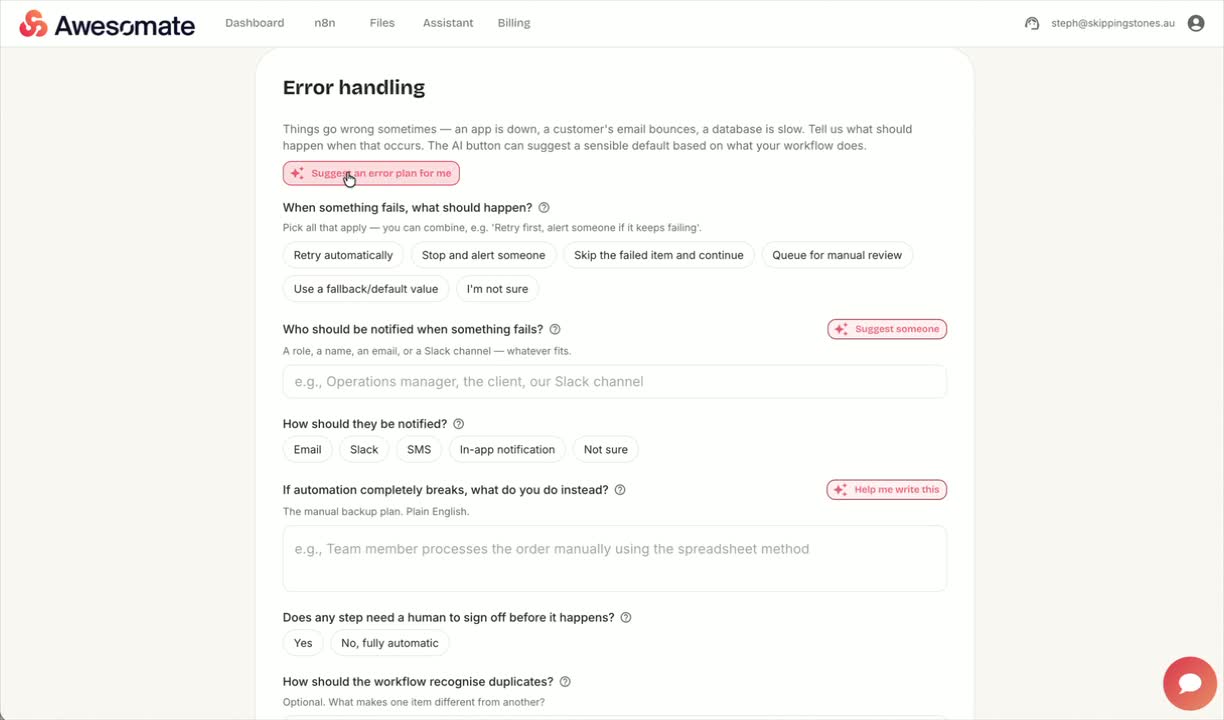Click 'Suggest an error plan for me' button
Viewport: 1224px width, 720px height.
[x=371, y=173]
